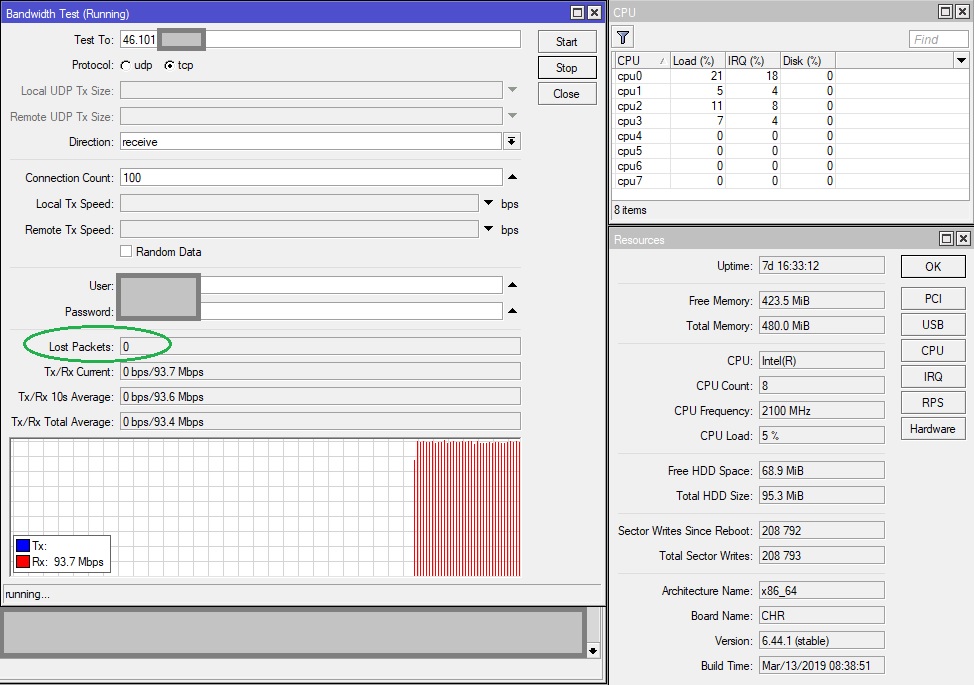The width and height of the screenshot is (974, 685).
Task: Click the Tx/Rx Total Average value field
Action: coord(320,422)
